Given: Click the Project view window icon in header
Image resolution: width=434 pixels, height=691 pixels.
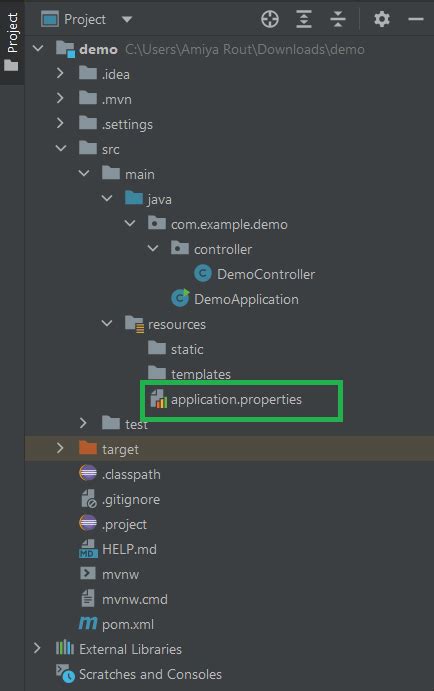Looking at the screenshot, I should (50, 19).
